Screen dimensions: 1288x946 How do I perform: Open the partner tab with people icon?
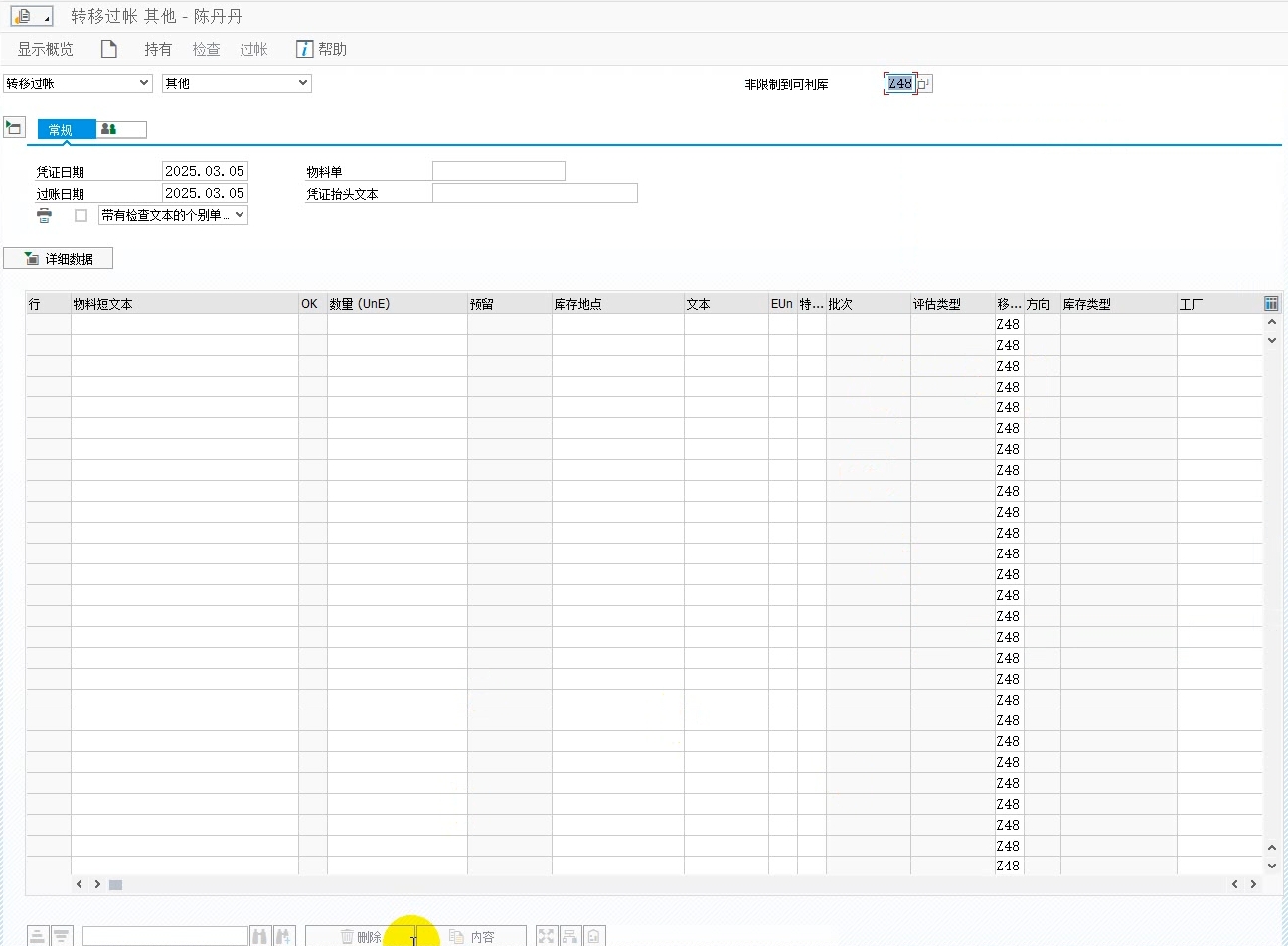[121, 129]
